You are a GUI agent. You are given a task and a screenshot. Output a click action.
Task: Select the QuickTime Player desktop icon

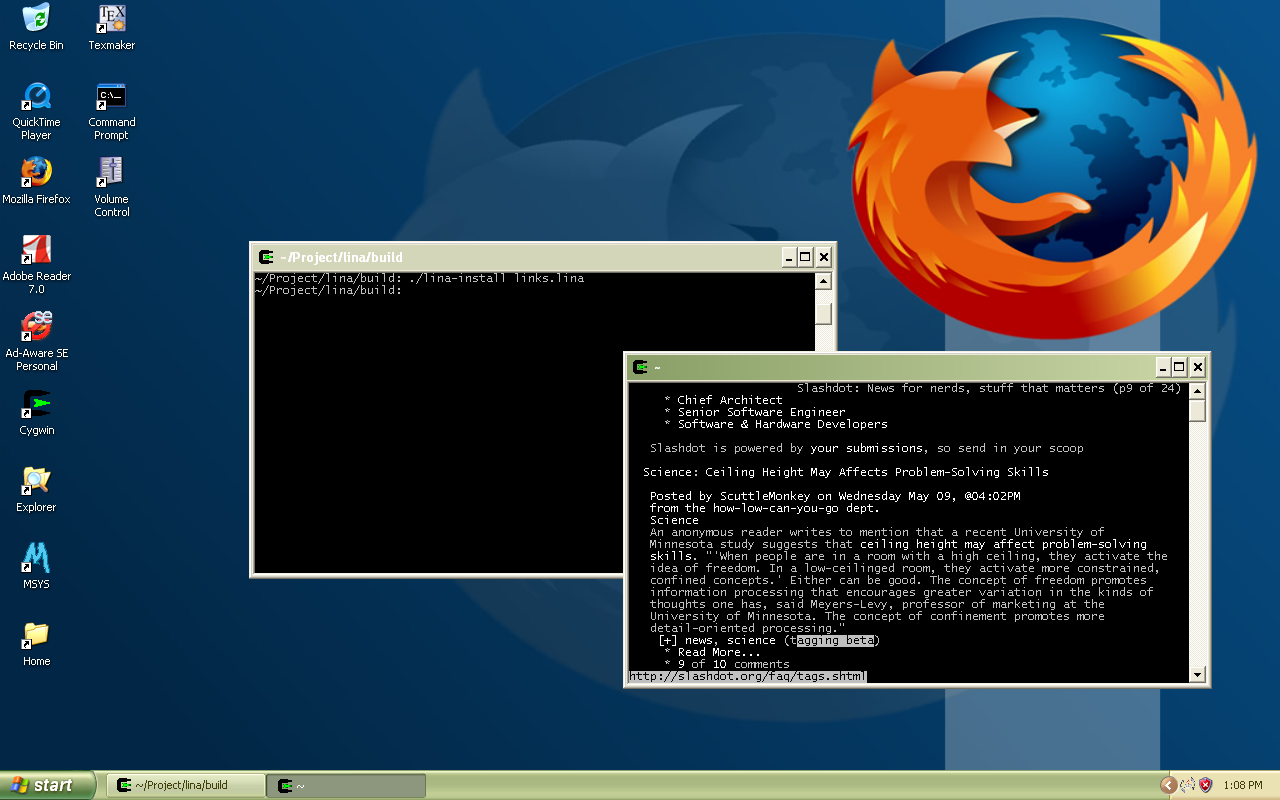36,111
